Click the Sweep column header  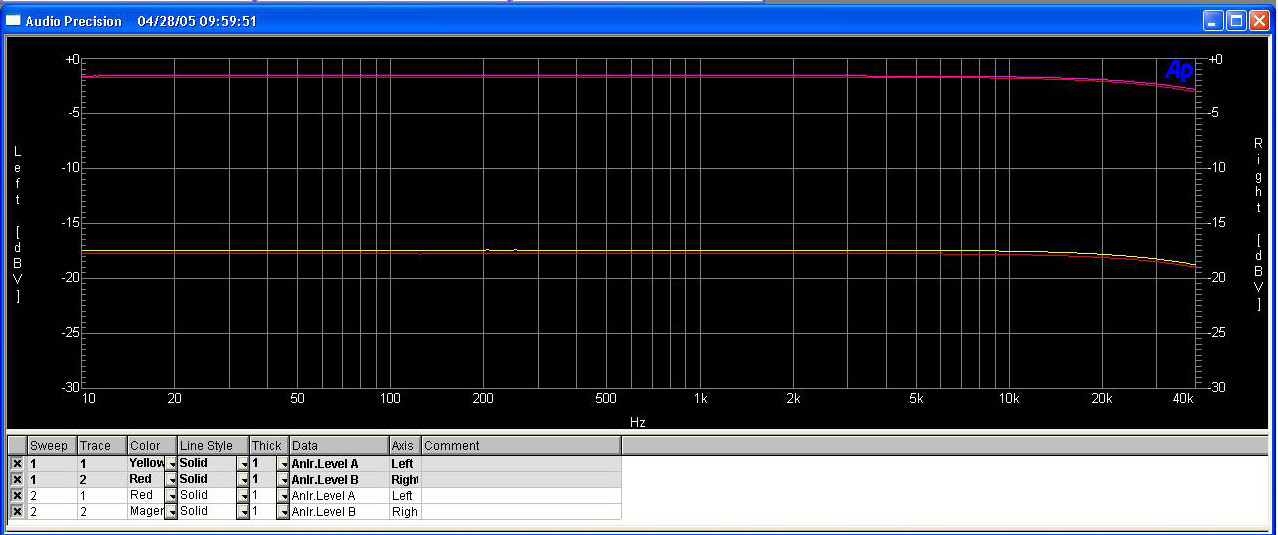(51, 446)
